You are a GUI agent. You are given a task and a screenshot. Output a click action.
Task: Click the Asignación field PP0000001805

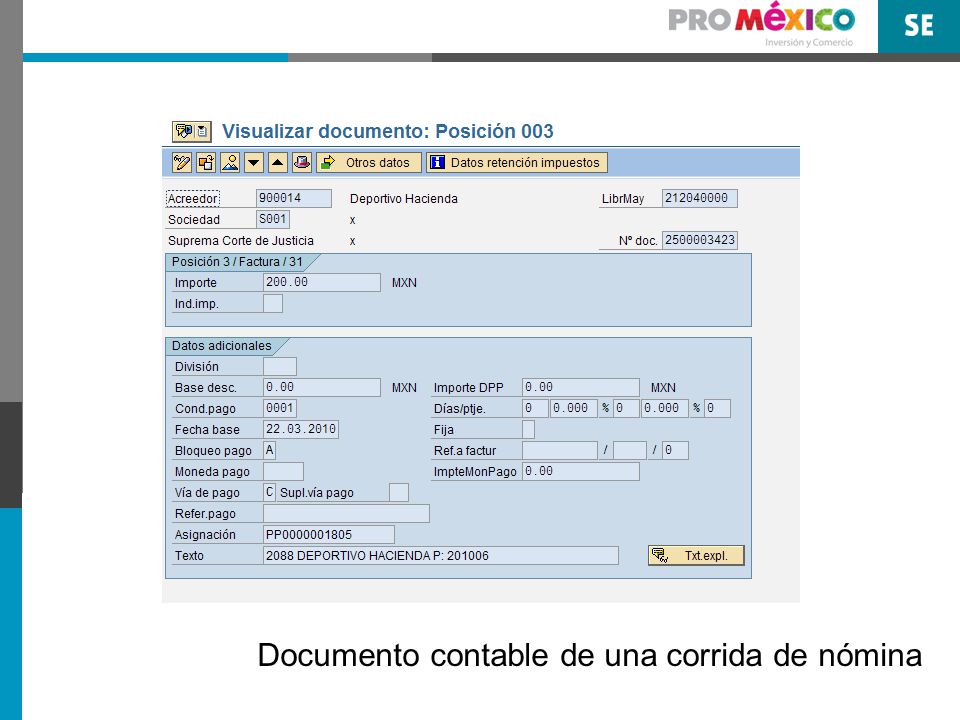[x=329, y=534]
